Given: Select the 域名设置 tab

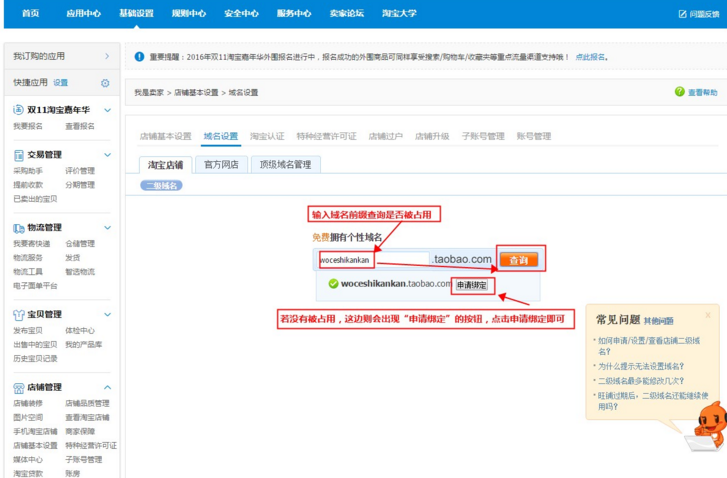Looking at the screenshot, I should point(221,136).
